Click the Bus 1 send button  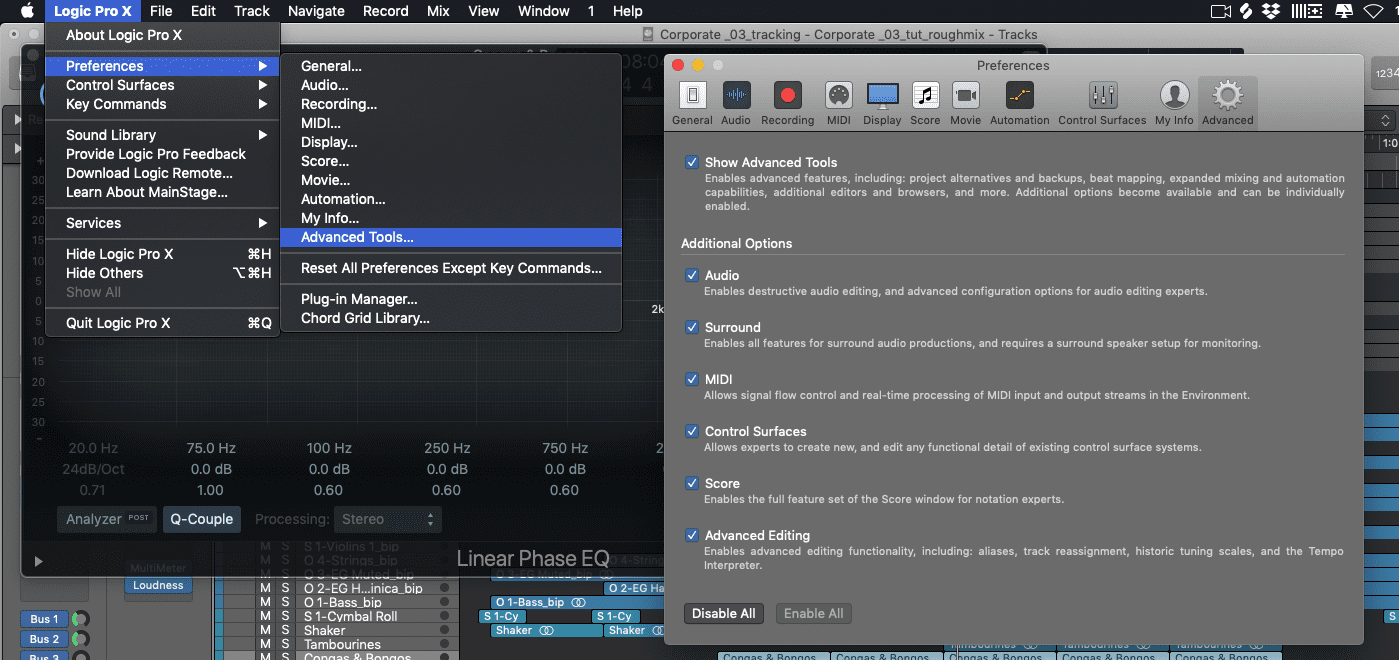(x=44, y=619)
